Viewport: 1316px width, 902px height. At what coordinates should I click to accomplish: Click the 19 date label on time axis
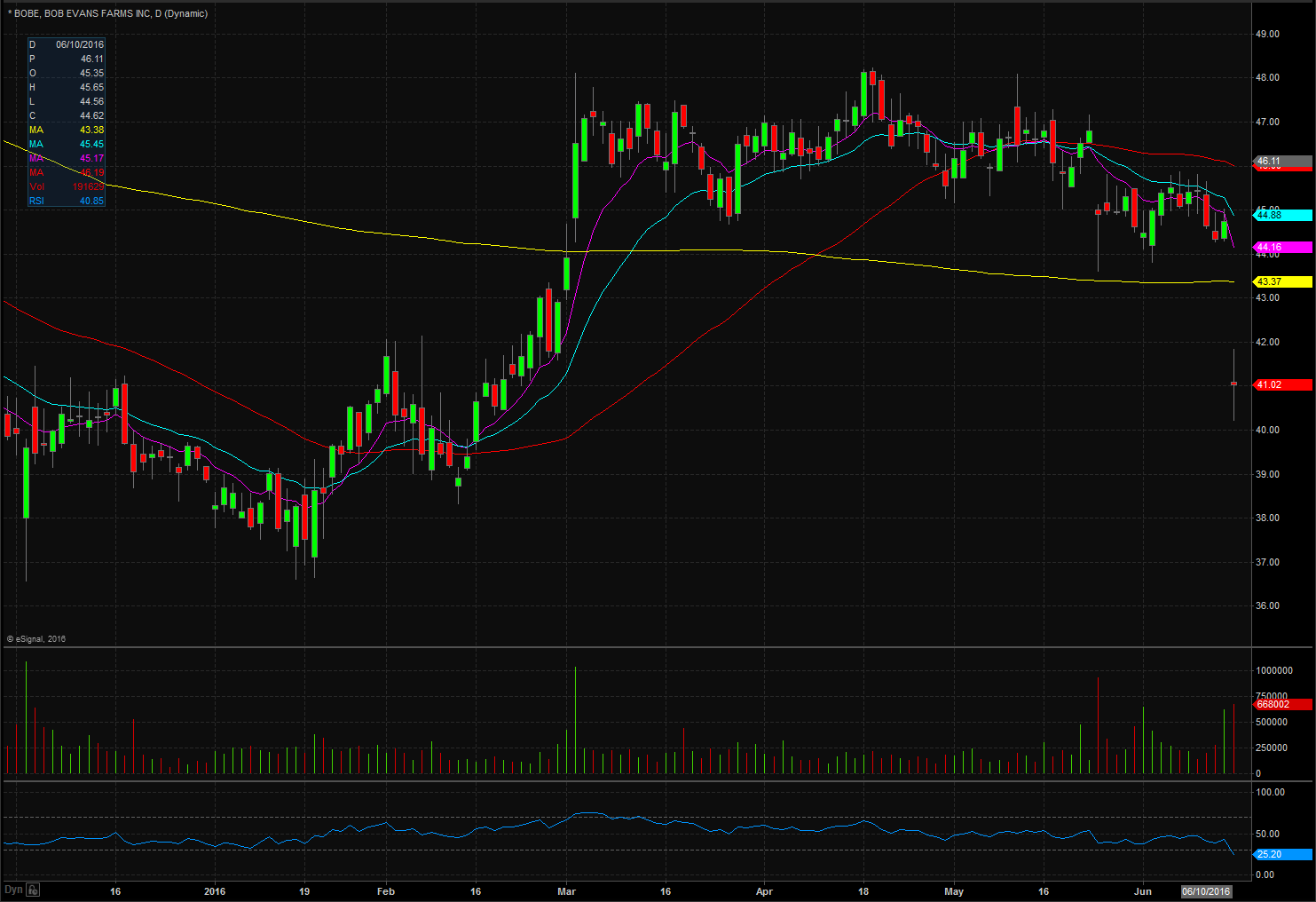click(304, 891)
